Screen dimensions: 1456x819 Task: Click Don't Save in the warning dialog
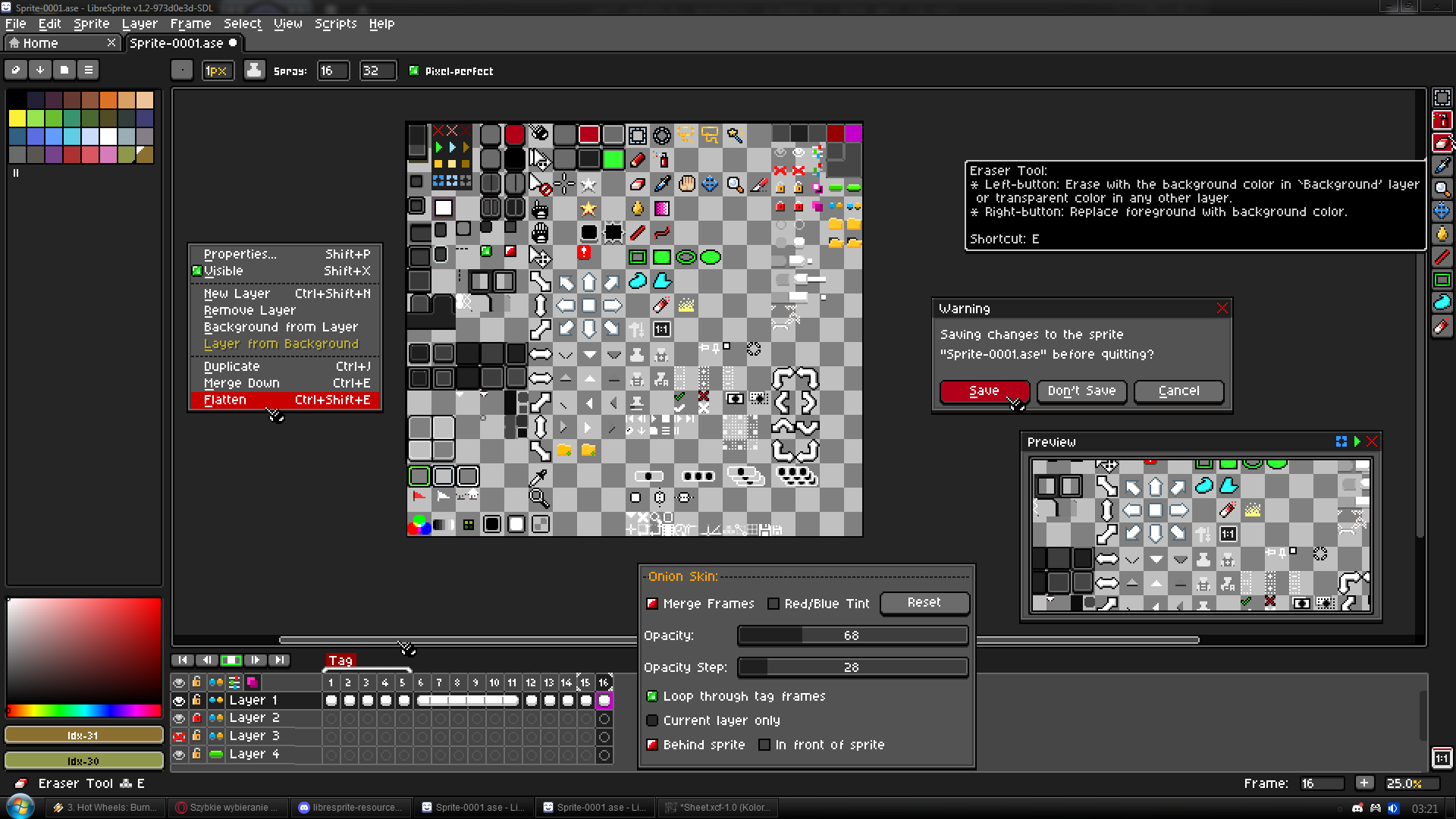point(1081,391)
